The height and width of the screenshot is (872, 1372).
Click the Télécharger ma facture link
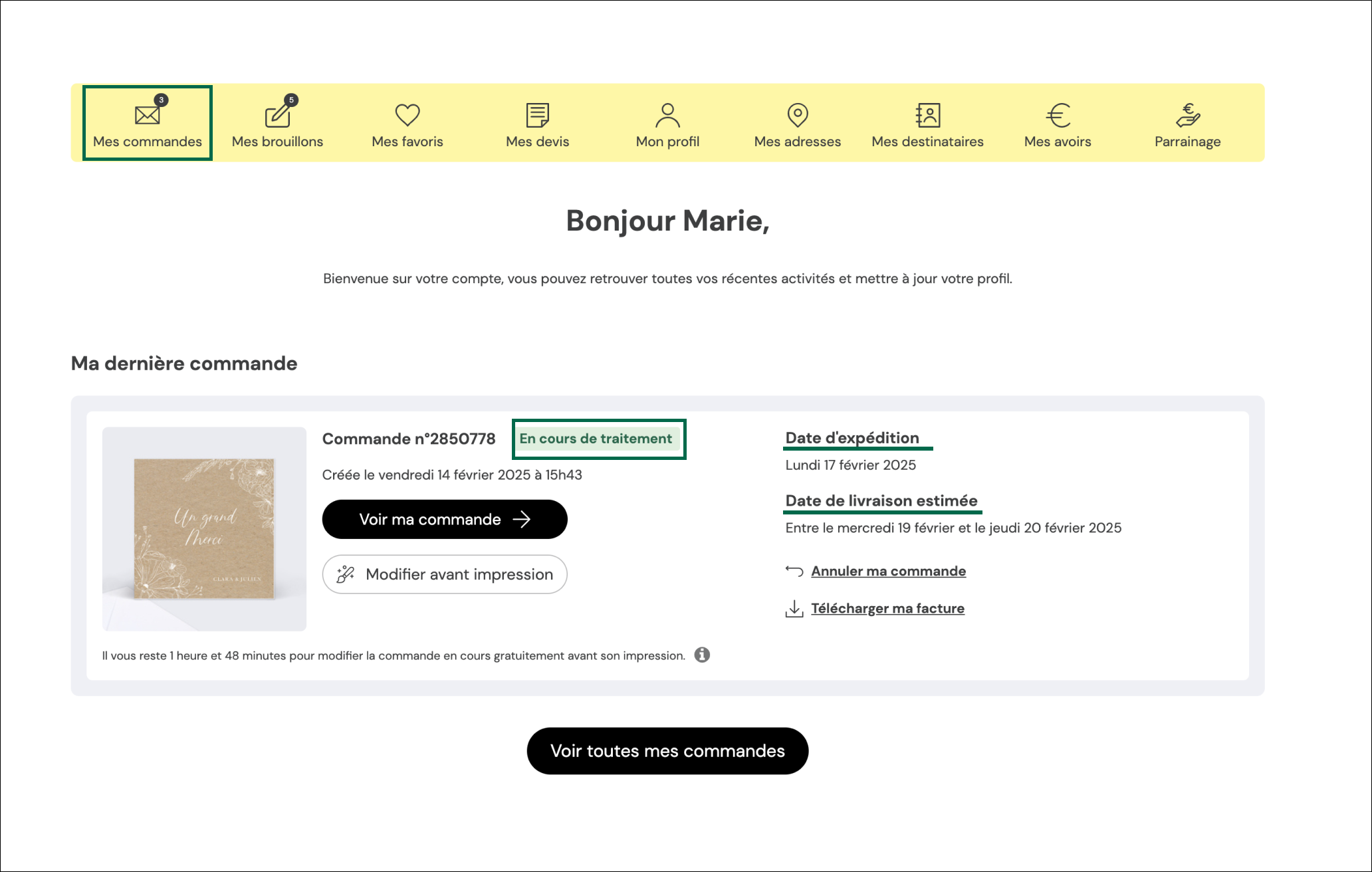(x=887, y=608)
